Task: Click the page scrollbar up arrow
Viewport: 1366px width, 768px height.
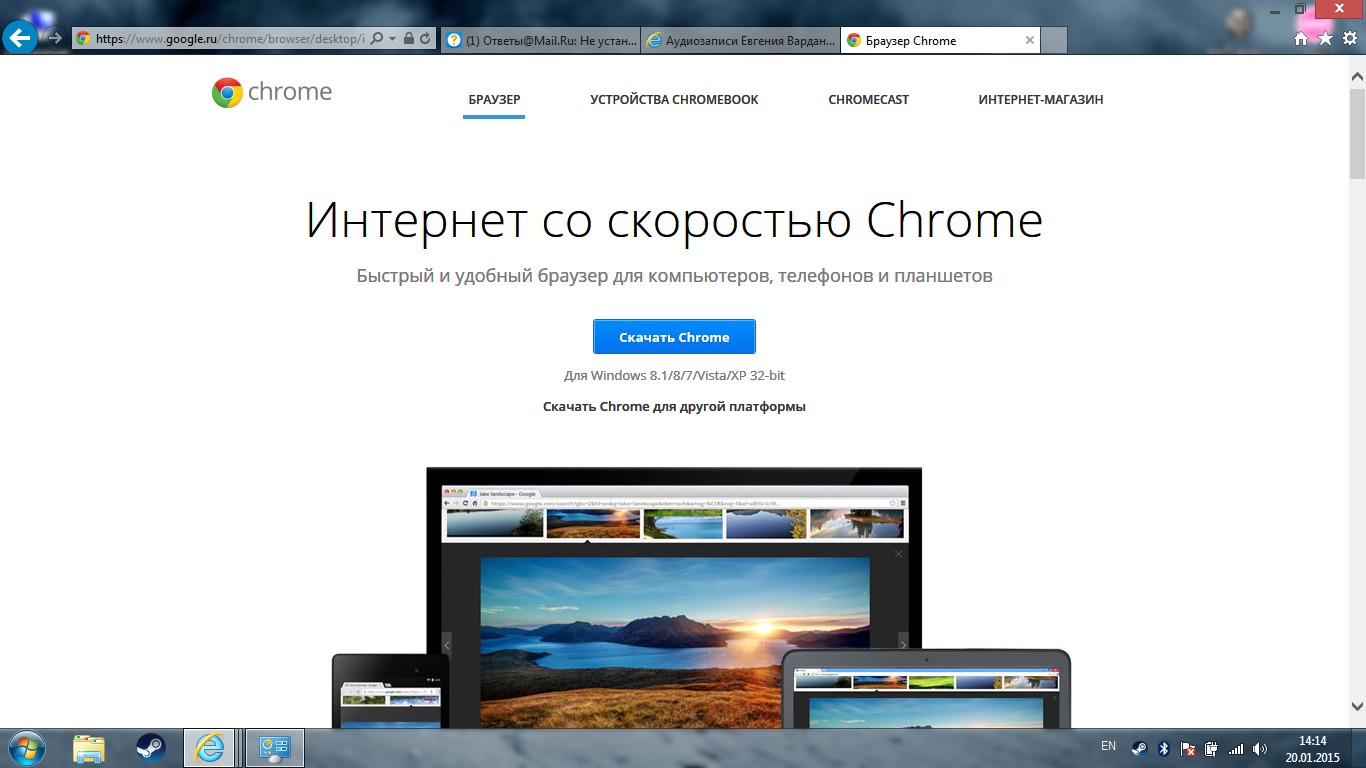Action: (1357, 76)
